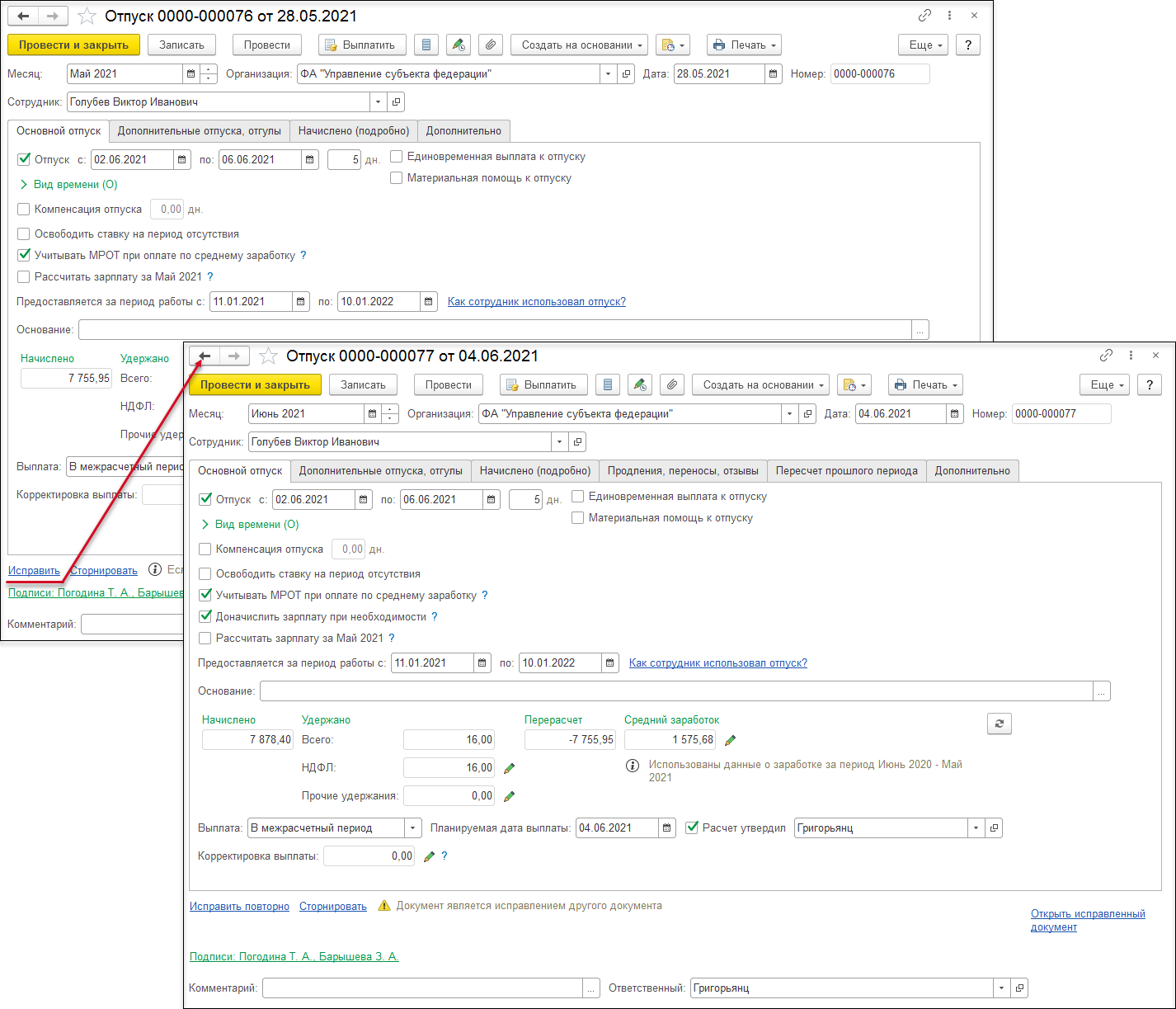Viewport: 1176px width, 1009px height.
Task: Click forward arrow in document 0000-000077 window
Action: (234, 356)
